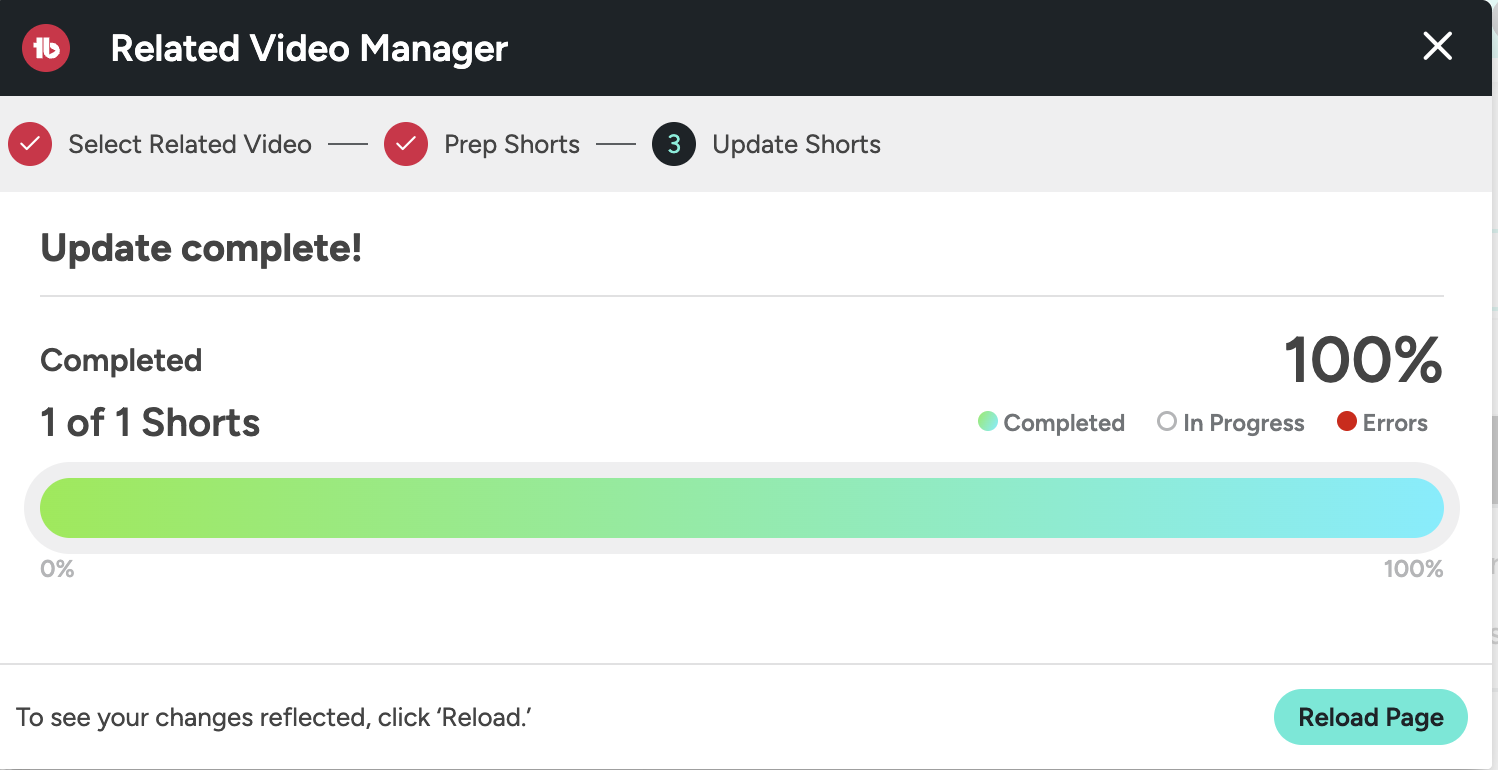Viewport: 1498px width, 770px height.
Task: Go to Prep Shorts step
Action: pos(512,145)
